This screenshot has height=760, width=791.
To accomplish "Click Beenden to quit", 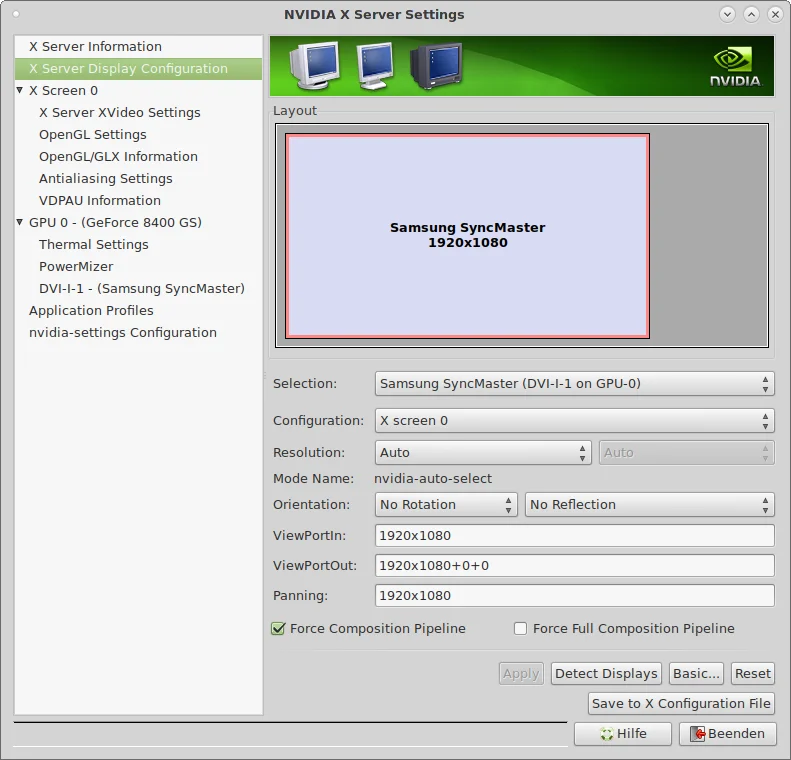I will (727, 734).
